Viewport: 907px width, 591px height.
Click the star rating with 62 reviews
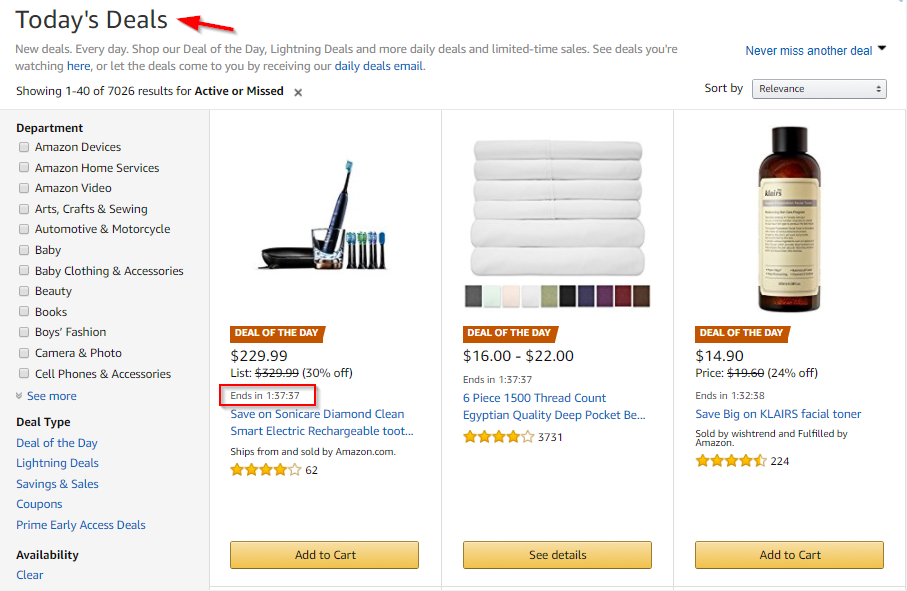[x=266, y=470]
